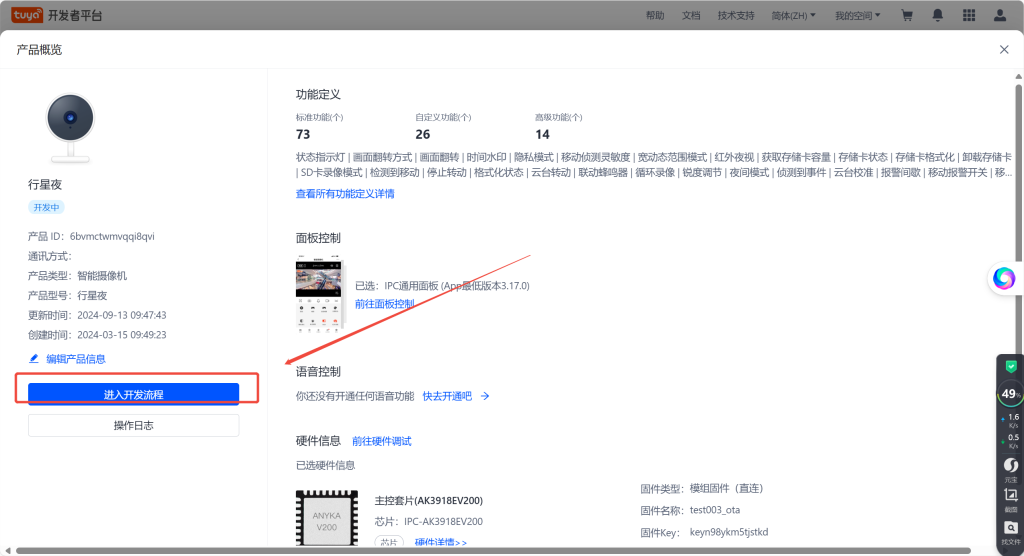This screenshot has width=1024, height=556.
Task: Click the 进入开发流程 button
Action: [x=133, y=394]
